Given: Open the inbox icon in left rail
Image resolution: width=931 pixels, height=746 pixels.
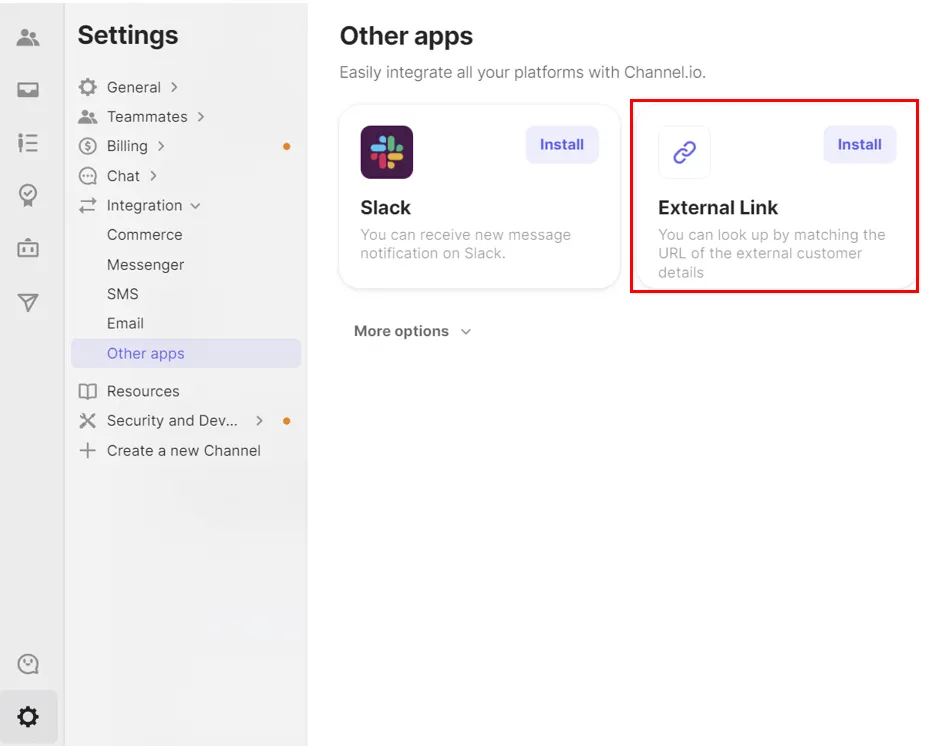Looking at the screenshot, I should click(28, 91).
